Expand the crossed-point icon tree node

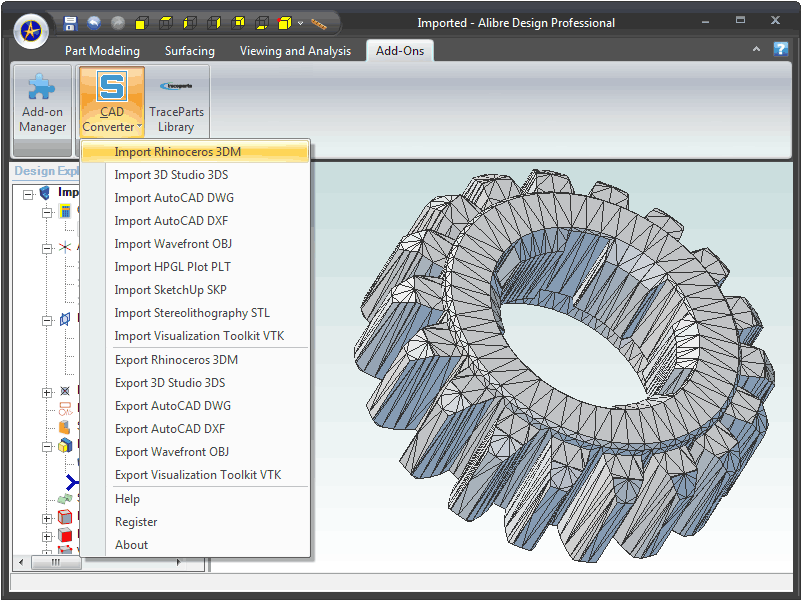[x=47, y=392]
